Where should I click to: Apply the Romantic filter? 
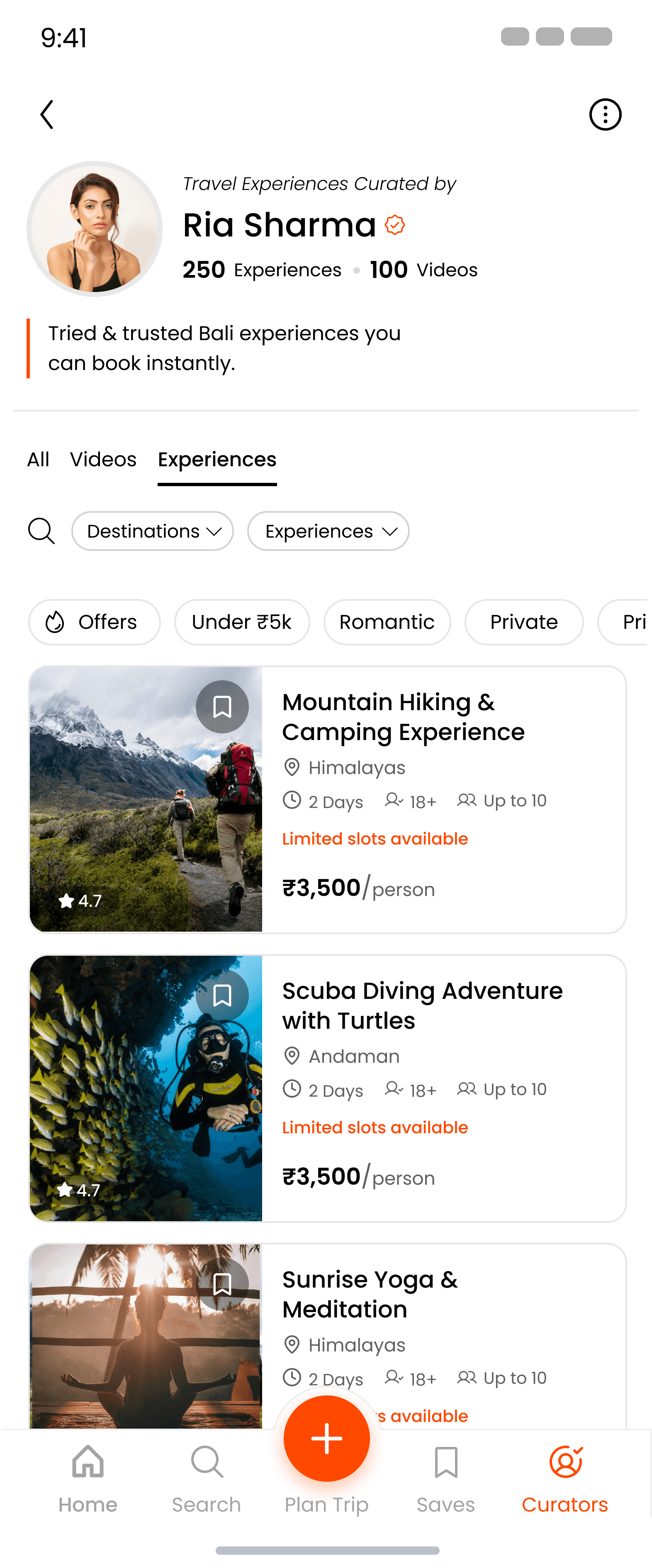click(x=387, y=621)
